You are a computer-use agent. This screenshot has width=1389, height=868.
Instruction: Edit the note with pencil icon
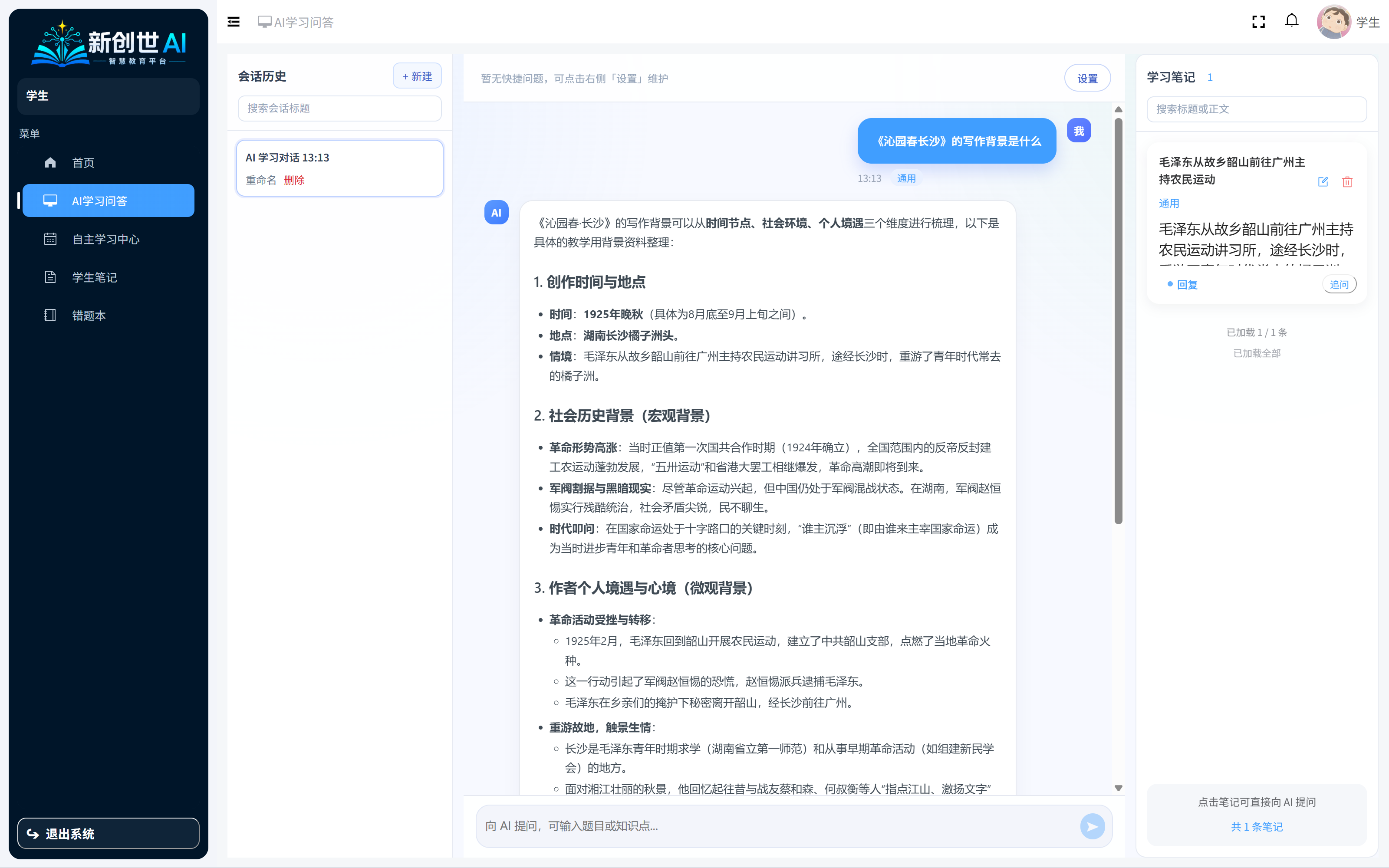pyautogui.click(x=1323, y=181)
